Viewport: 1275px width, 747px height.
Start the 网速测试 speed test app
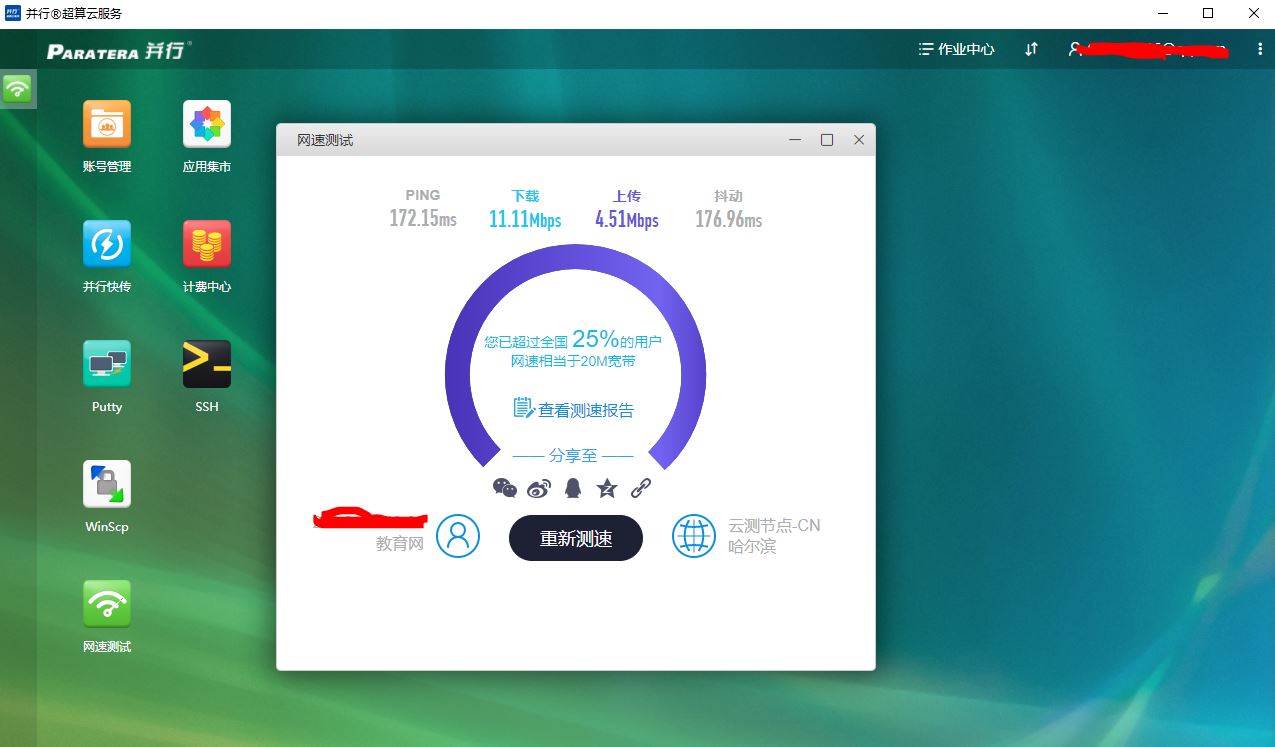click(x=105, y=603)
